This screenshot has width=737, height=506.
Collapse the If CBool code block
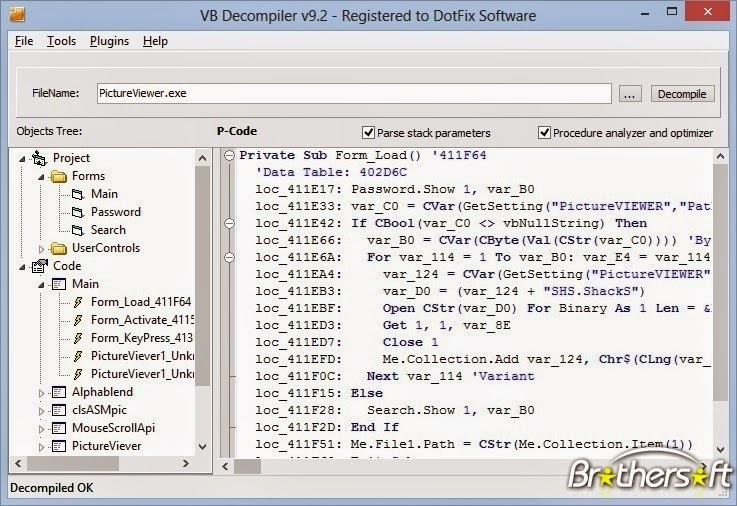click(229, 223)
